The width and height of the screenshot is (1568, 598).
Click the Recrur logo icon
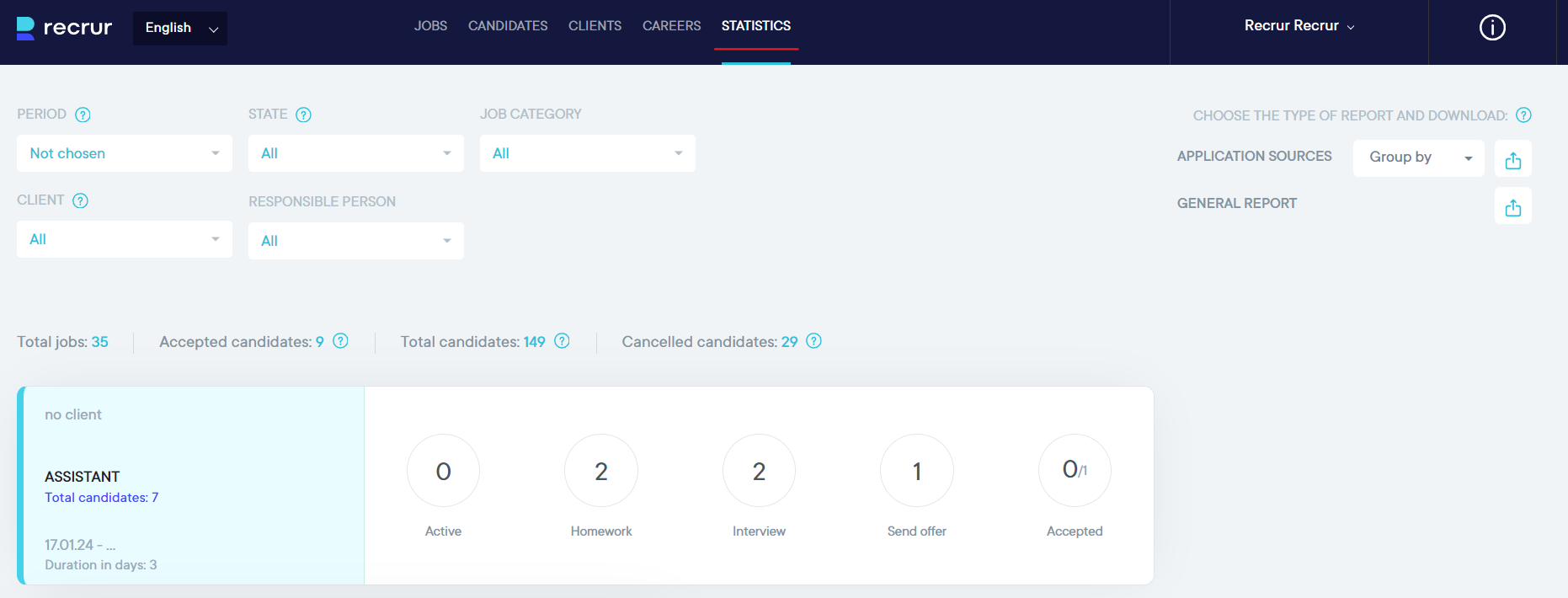point(26,28)
